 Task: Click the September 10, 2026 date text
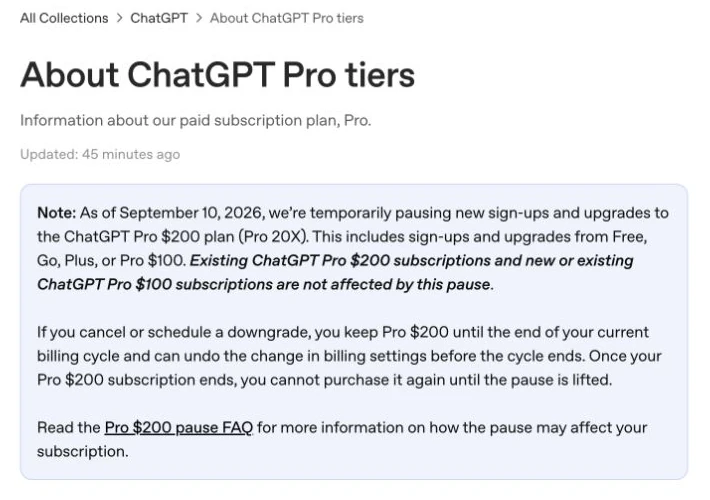(x=192, y=213)
